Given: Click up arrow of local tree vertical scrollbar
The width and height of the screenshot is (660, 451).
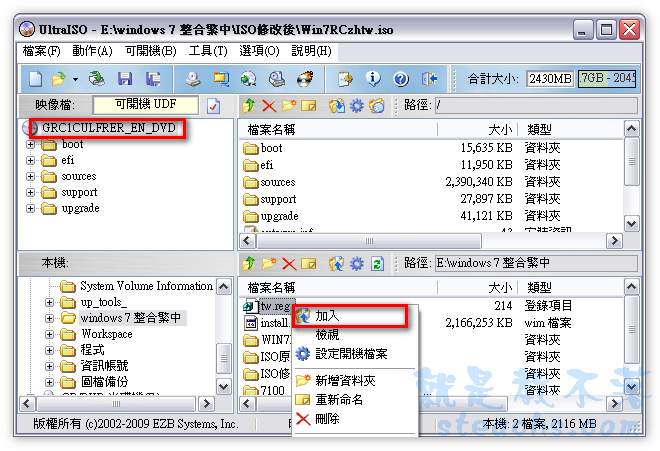Looking at the screenshot, I should 224,287.
